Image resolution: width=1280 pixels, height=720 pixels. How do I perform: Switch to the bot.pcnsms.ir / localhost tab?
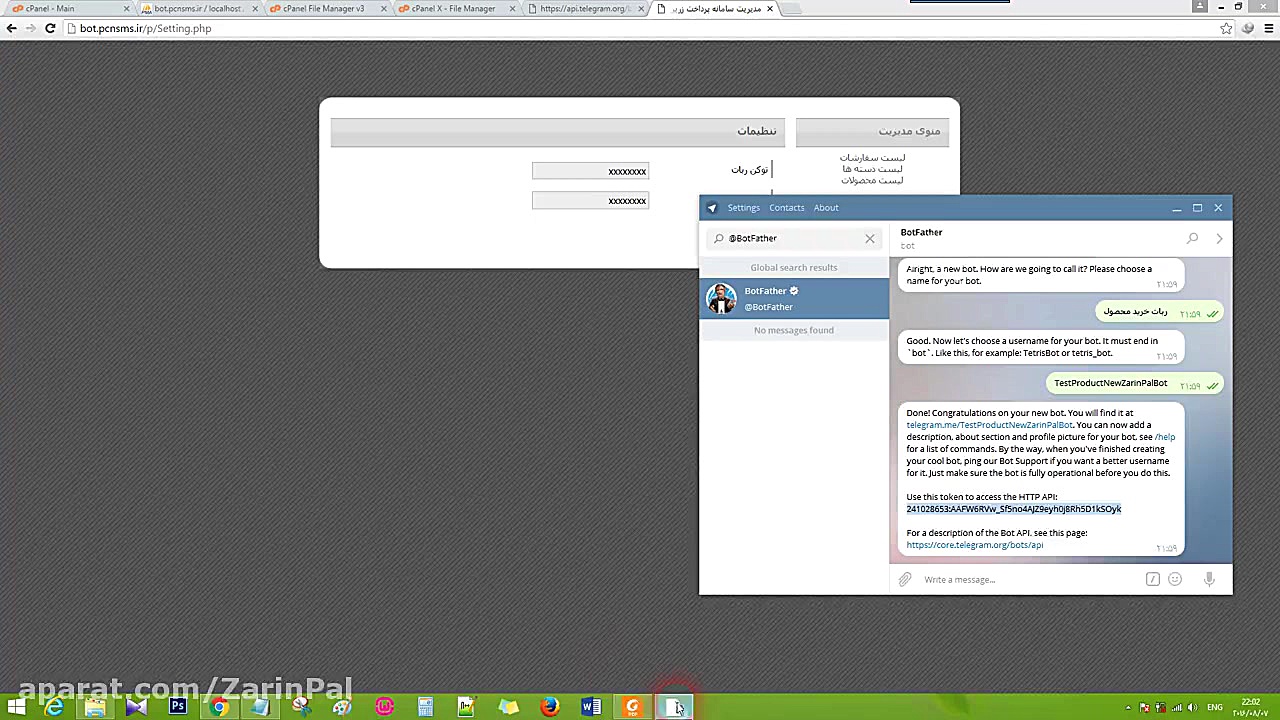click(198, 9)
